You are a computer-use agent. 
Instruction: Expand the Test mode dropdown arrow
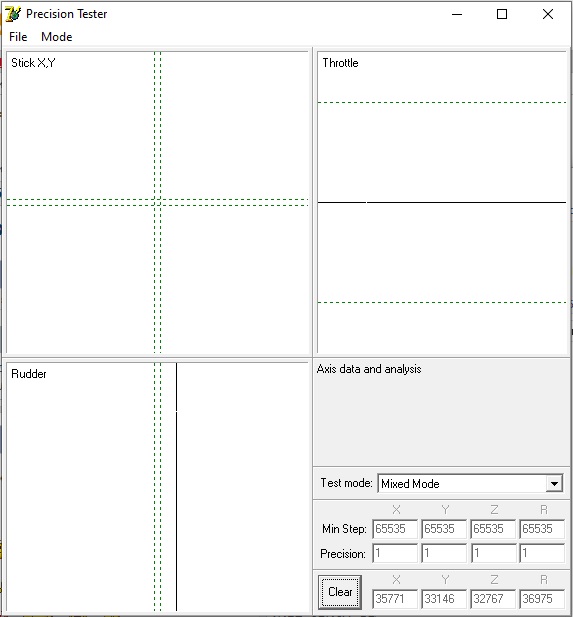[x=554, y=483]
